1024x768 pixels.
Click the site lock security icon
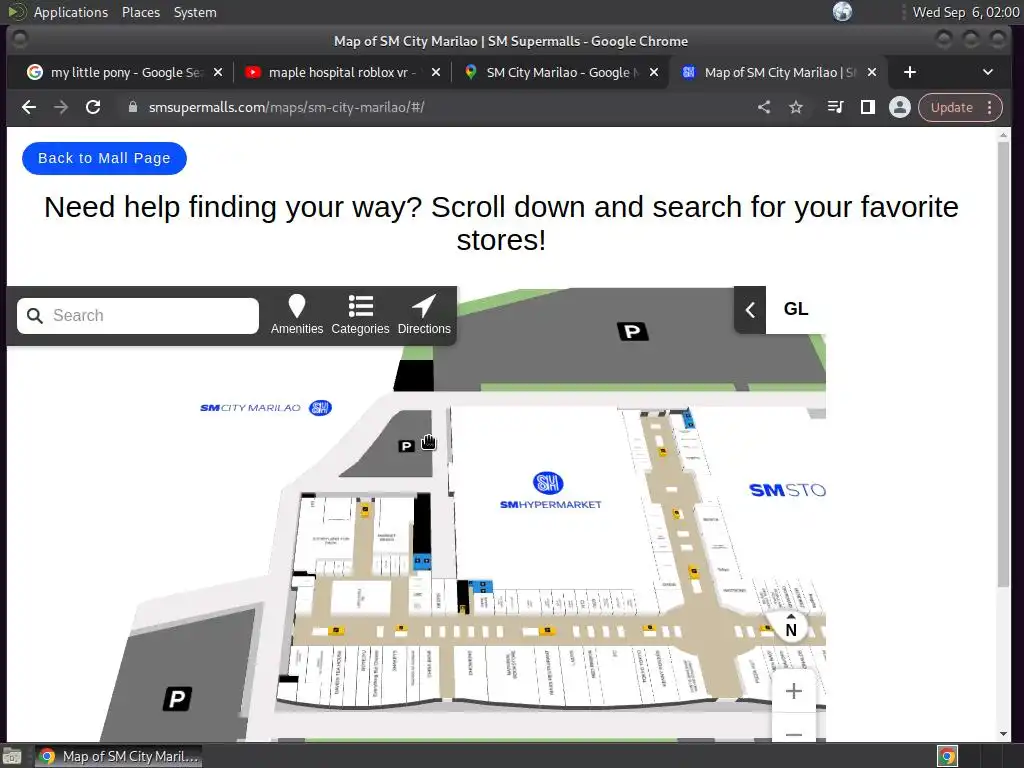tap(133, 107)
